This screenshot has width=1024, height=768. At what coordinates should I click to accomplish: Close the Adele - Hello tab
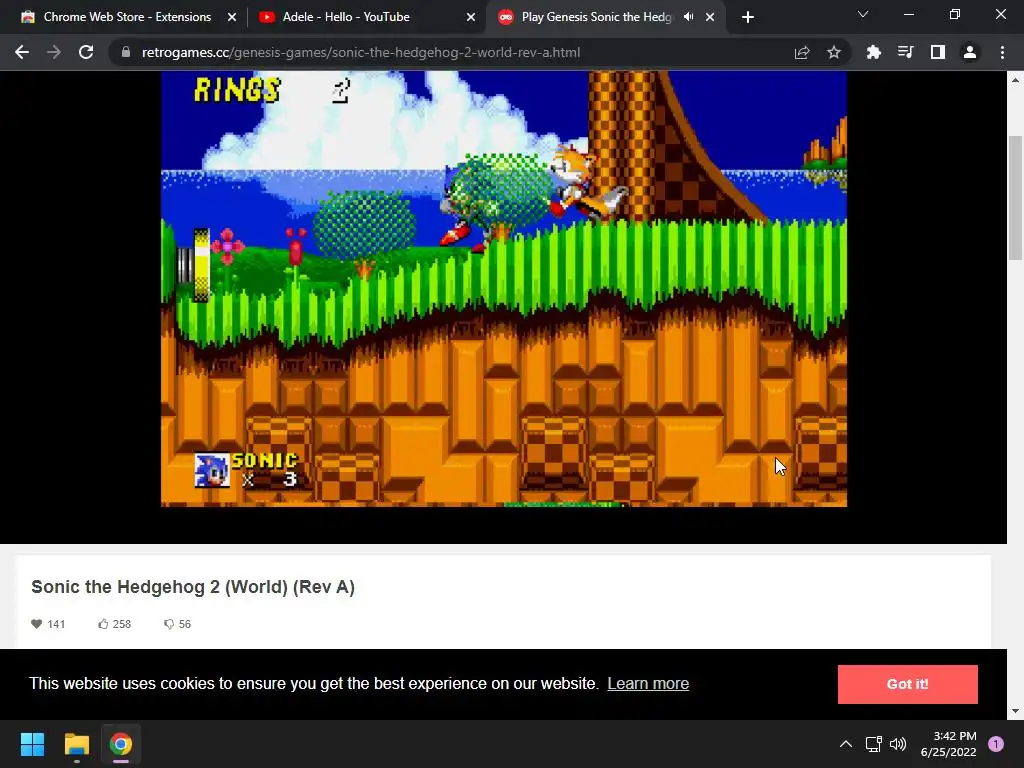click(x=470, y=17)
